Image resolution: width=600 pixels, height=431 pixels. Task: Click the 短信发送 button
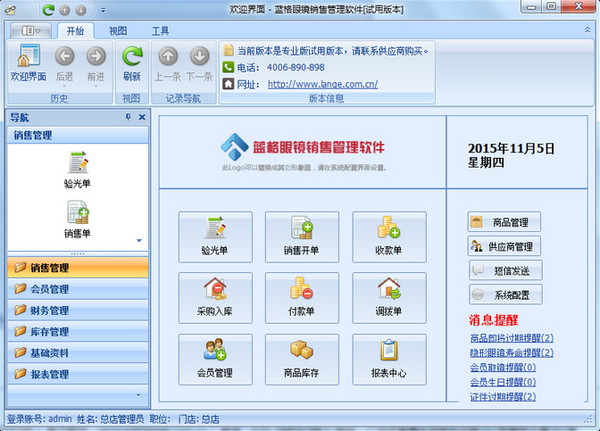click(x=505, y=270)
